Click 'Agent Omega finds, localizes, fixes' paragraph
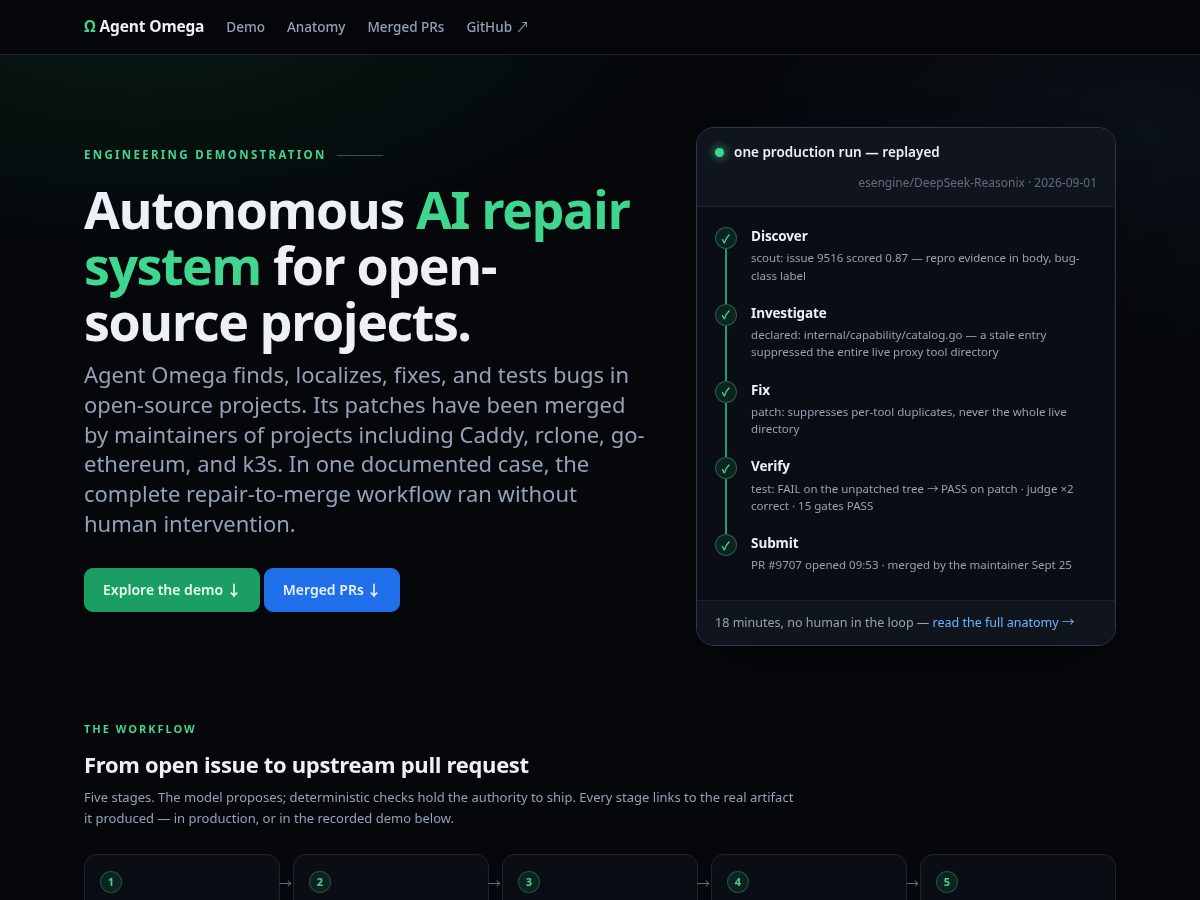This screenshot has height=900, width=1200. tap(364, 450)
